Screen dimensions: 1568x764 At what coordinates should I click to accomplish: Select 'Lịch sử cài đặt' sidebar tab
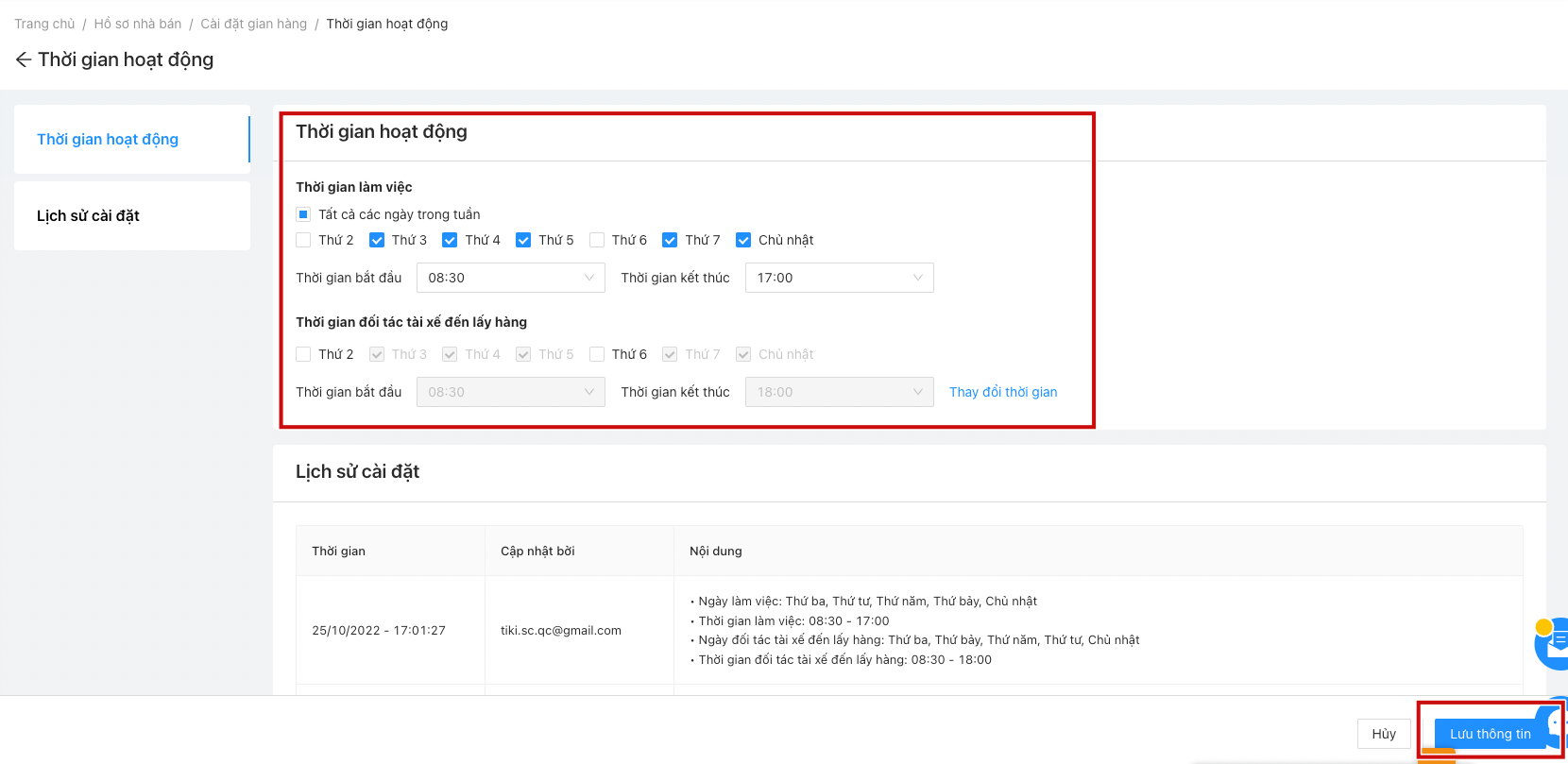point(132,215)
